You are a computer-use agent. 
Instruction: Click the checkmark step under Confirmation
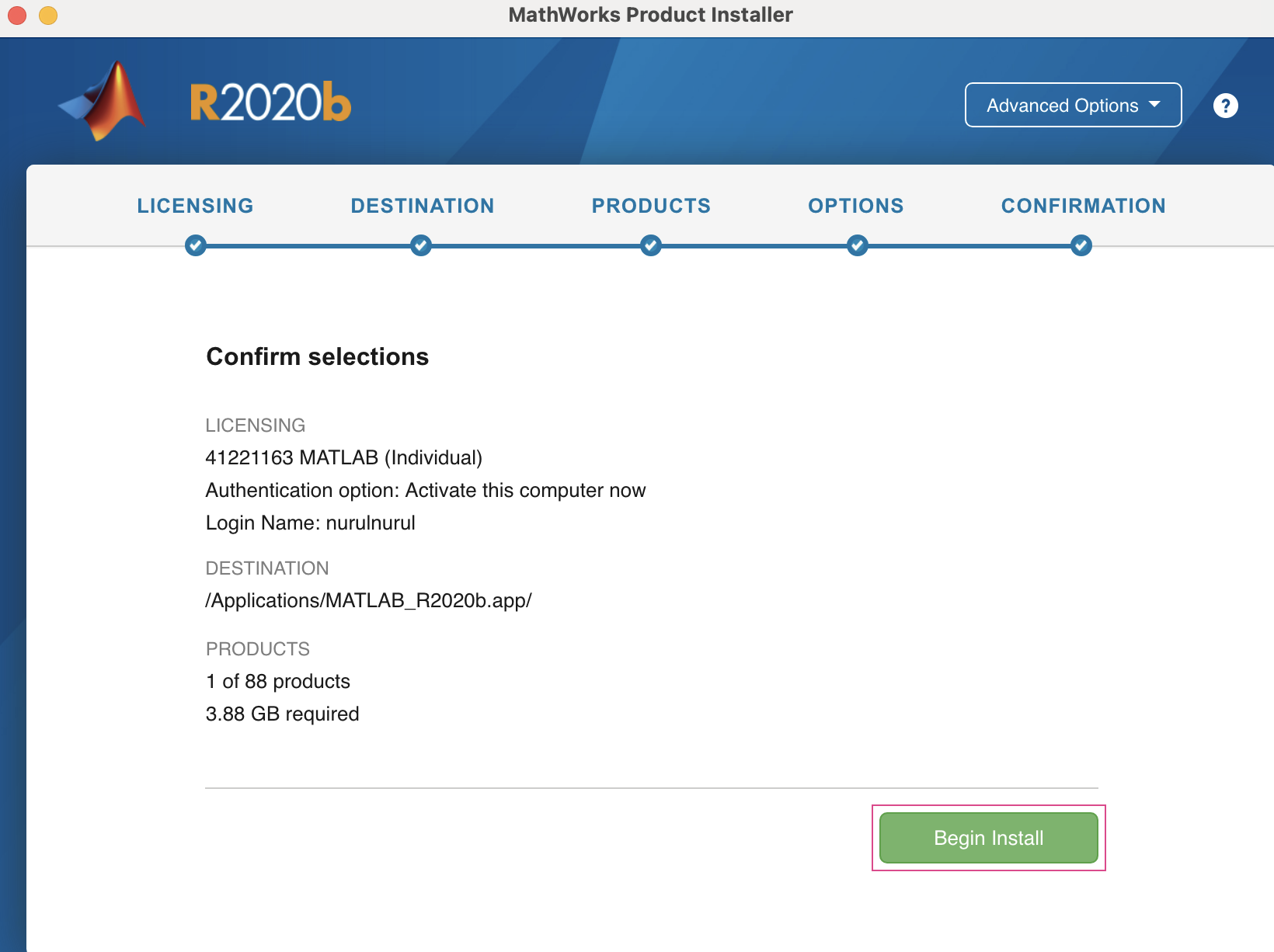click(1081, 245)
